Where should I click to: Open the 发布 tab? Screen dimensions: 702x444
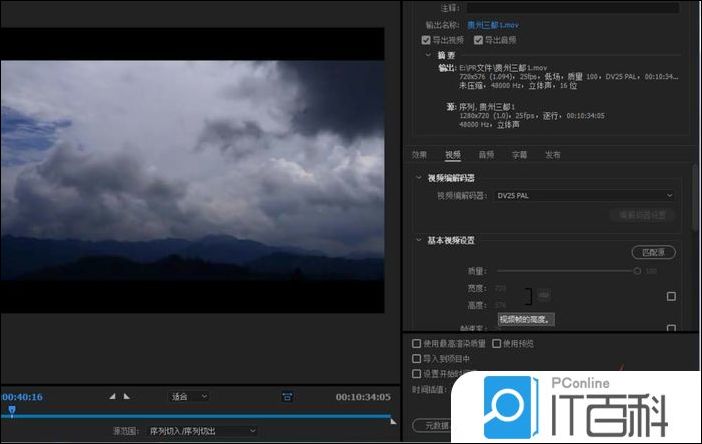point(552,155)
